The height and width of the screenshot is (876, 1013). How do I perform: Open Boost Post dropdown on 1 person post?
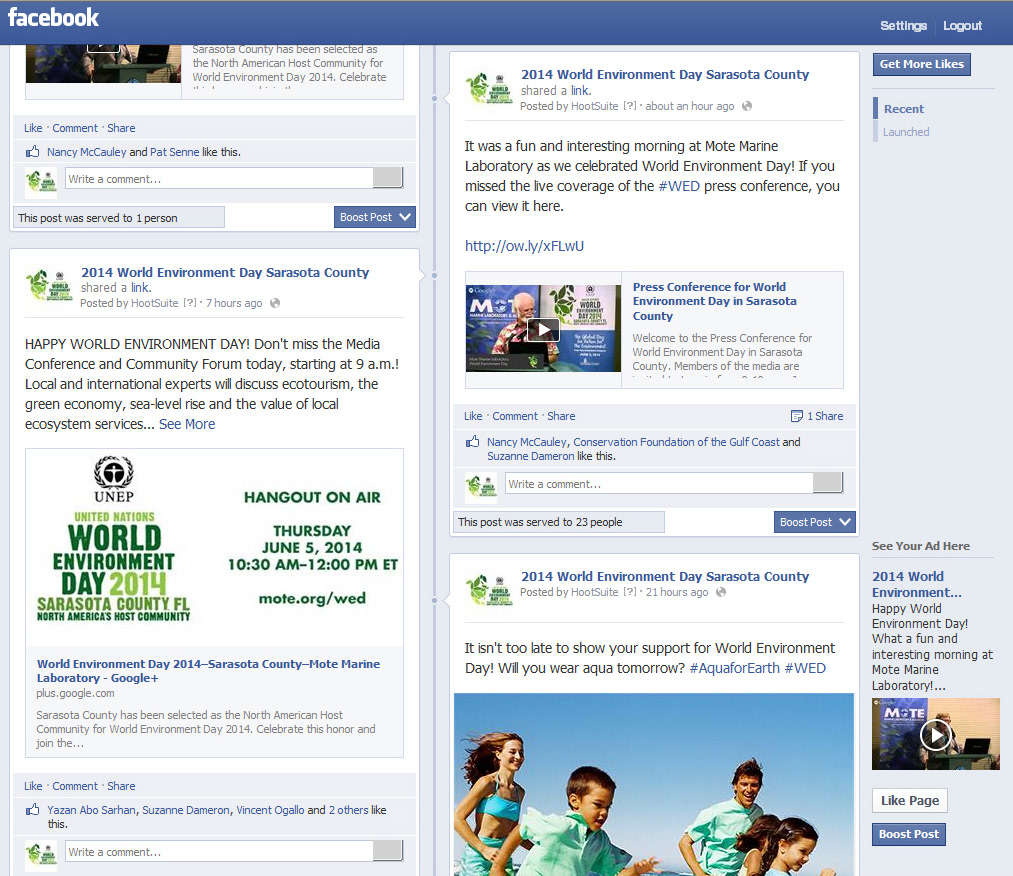[375, 217]
